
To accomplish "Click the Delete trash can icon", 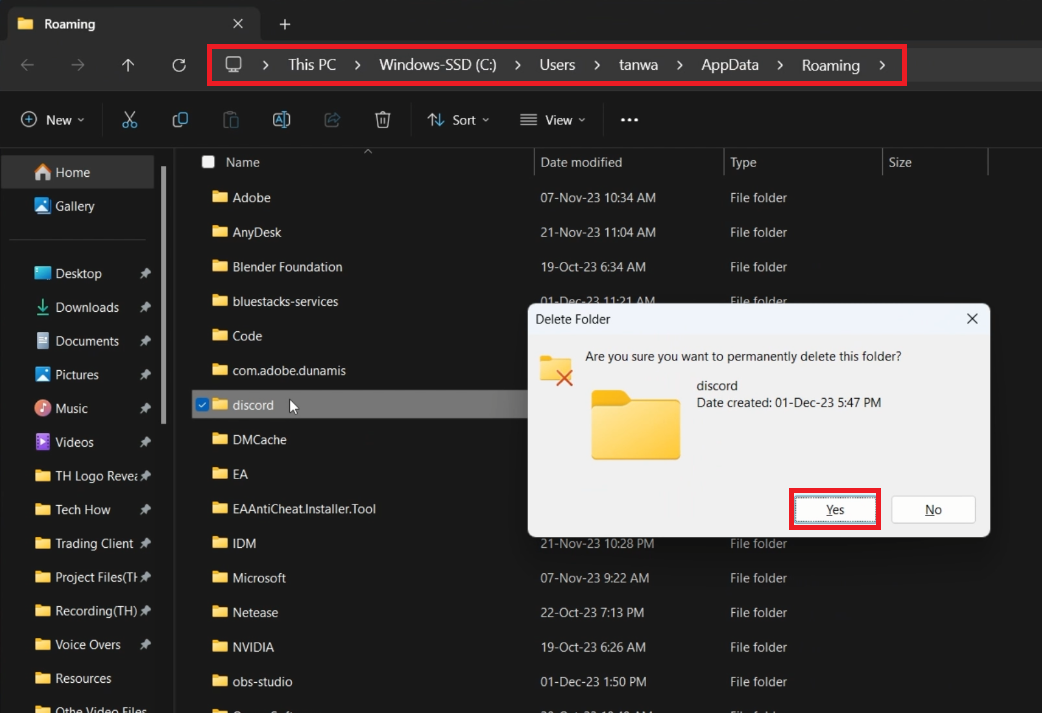I will (382, 120).
